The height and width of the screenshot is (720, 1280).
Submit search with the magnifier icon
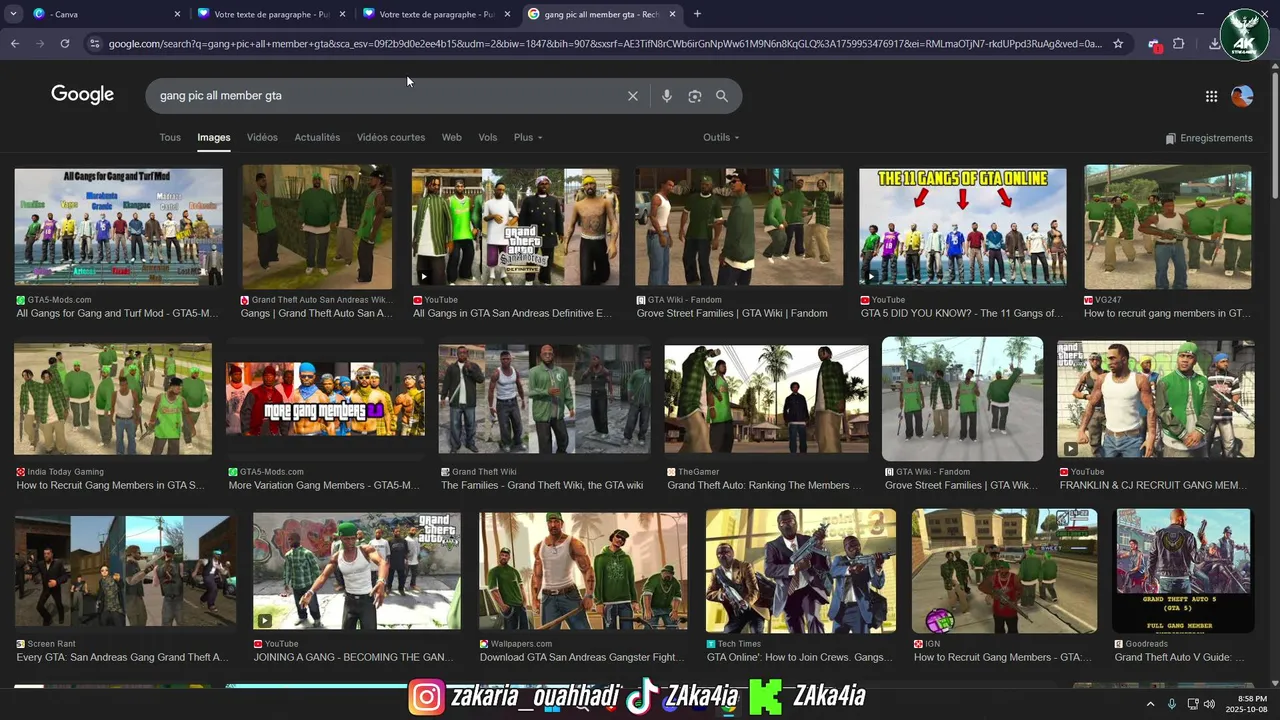[722, 96]
